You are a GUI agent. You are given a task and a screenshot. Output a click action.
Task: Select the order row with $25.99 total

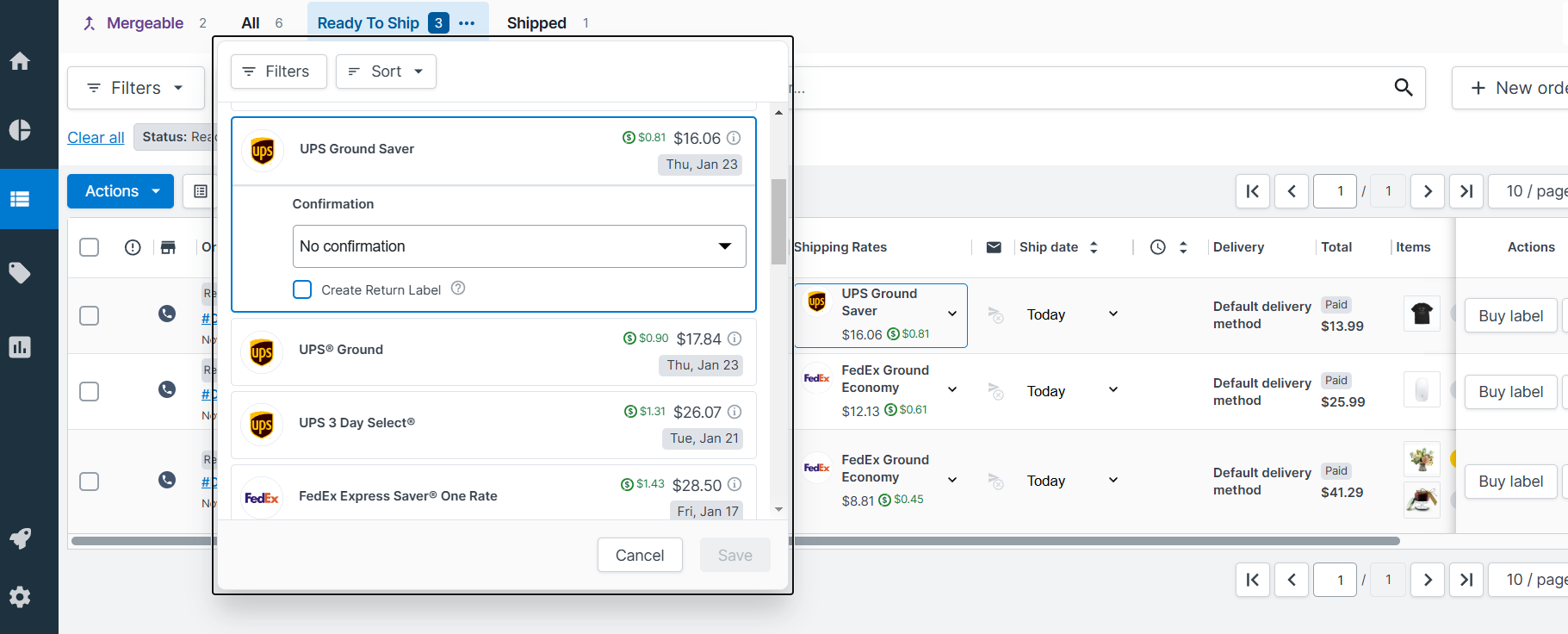pos(90,391)
